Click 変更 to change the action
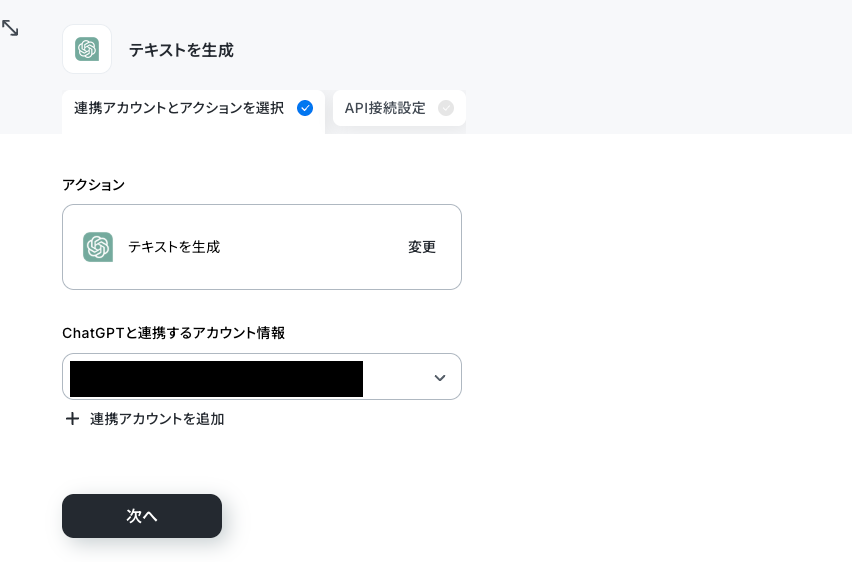Image resolution: width=852 pixels, height=562 pixels. click(422, 247)
